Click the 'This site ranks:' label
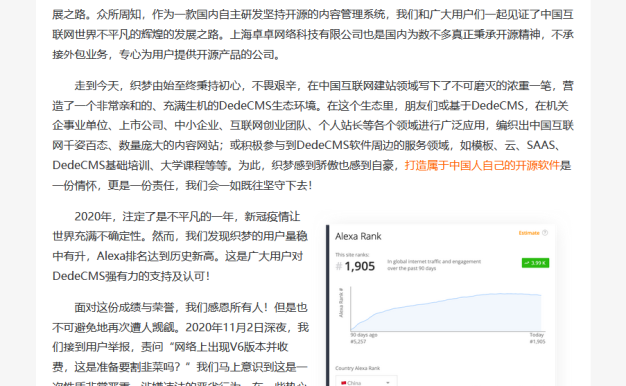This screenshot has height=386, width=626. pos(352,254)
